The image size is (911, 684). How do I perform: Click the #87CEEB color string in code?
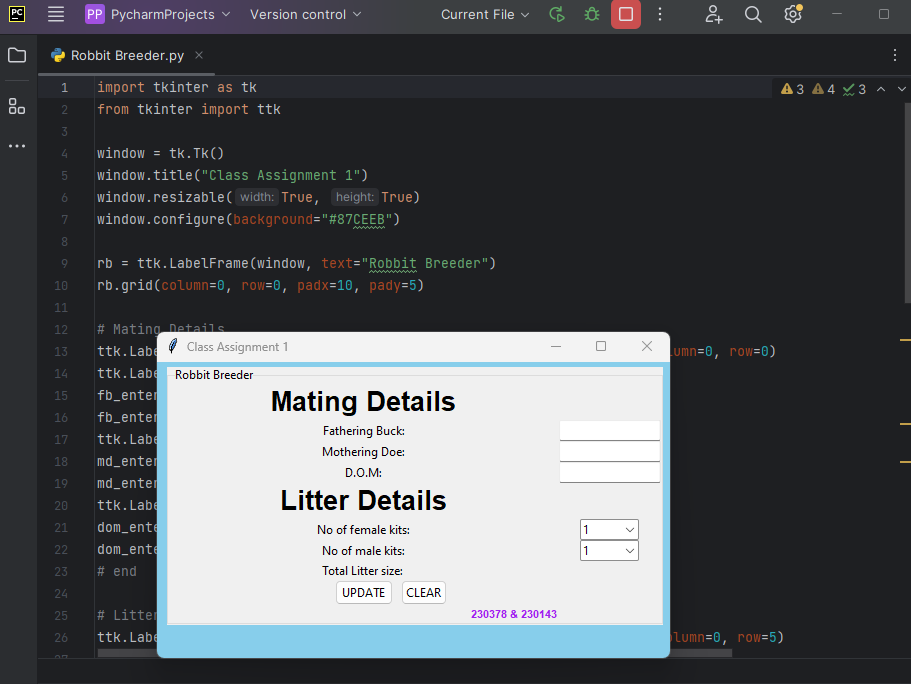coord(357,220)
